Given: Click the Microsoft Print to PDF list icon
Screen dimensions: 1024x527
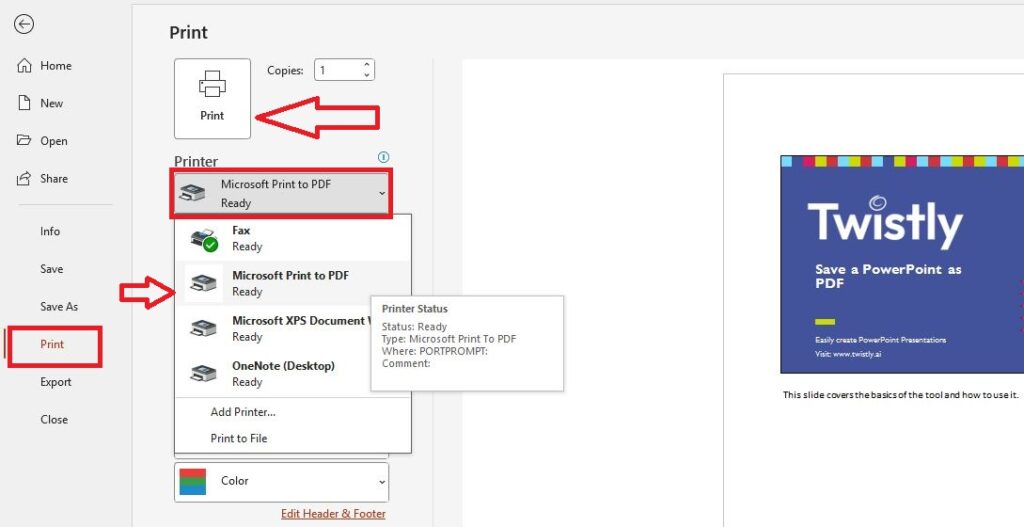Looking at the screenshot, I should coord(204,283).
